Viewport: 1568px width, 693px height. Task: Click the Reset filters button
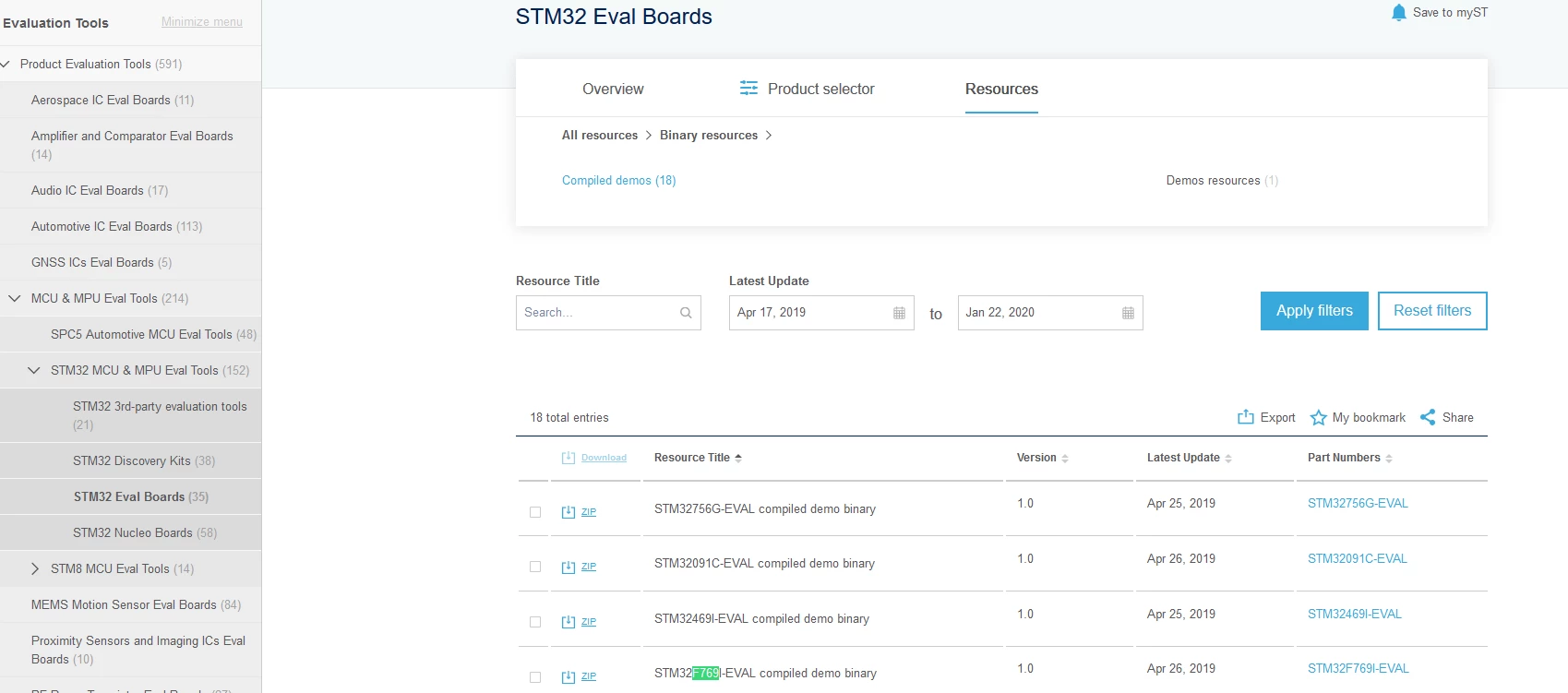pyautogui.click(x=1432, y=311)
